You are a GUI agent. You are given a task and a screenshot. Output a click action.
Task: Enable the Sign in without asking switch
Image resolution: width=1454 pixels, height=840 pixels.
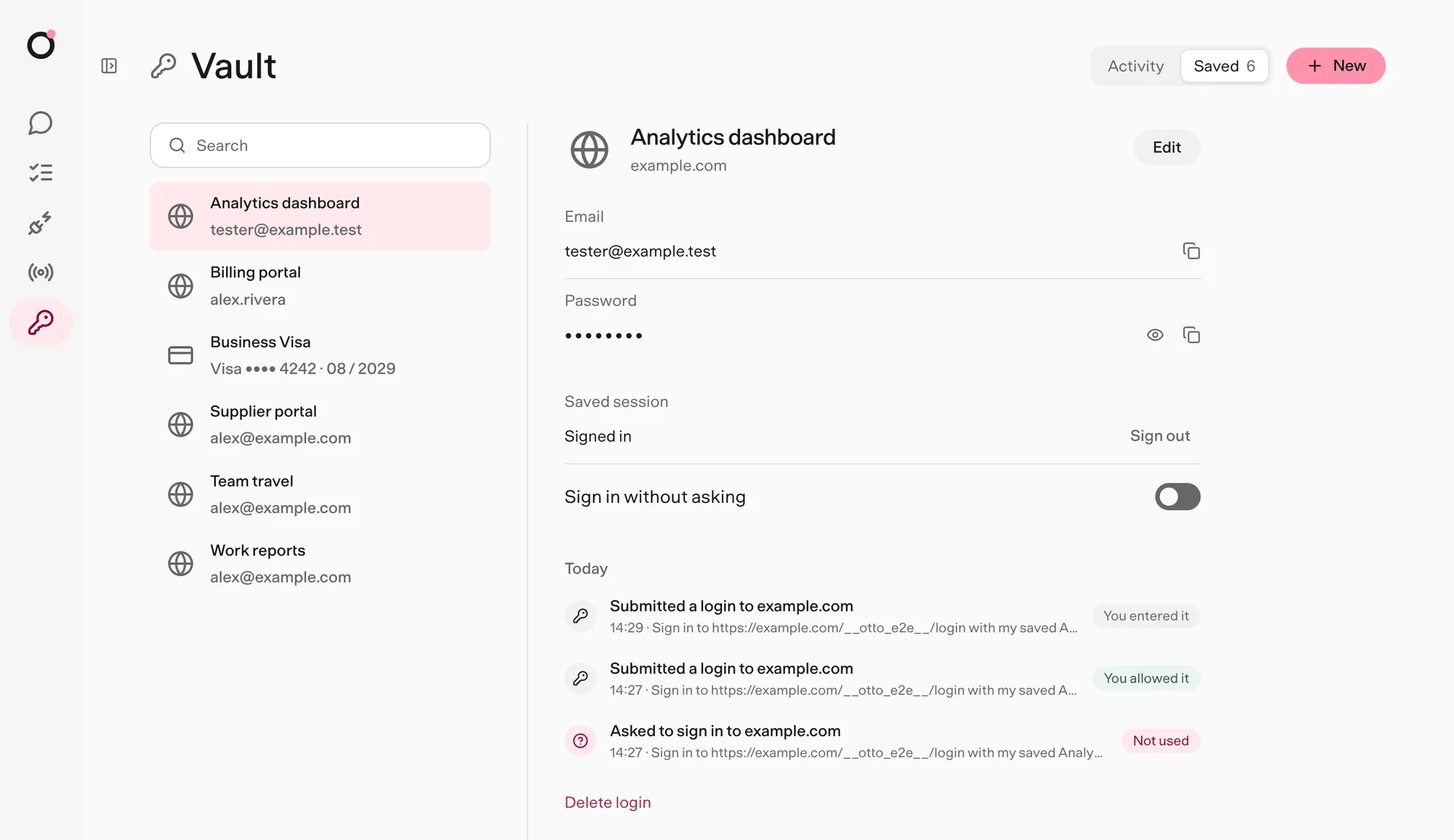pos(1177,497)
